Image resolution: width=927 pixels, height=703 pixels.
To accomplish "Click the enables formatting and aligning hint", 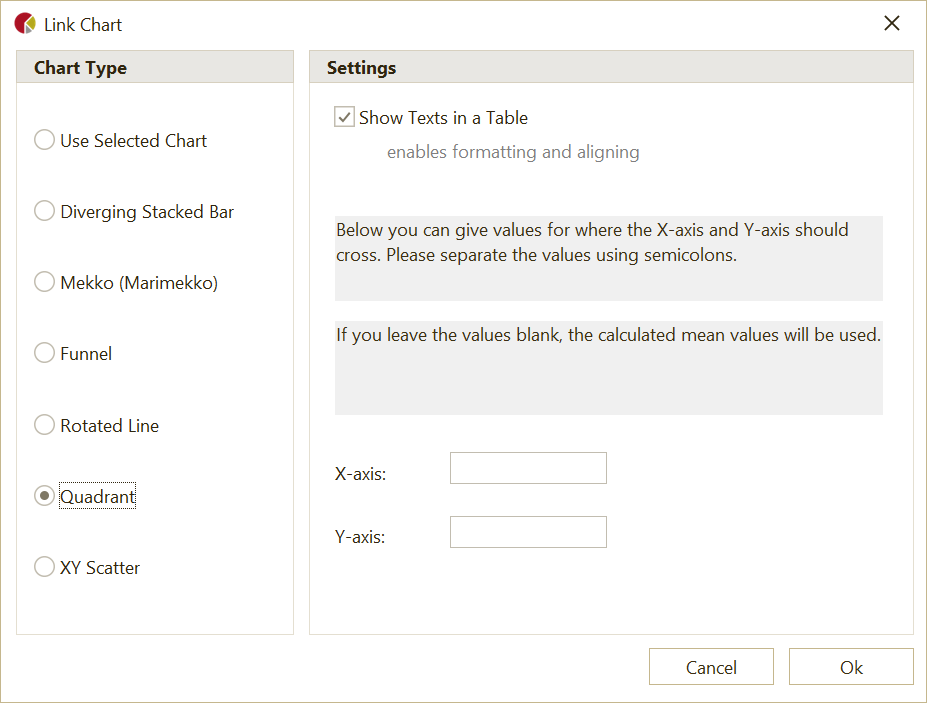I will coord(513,152).
